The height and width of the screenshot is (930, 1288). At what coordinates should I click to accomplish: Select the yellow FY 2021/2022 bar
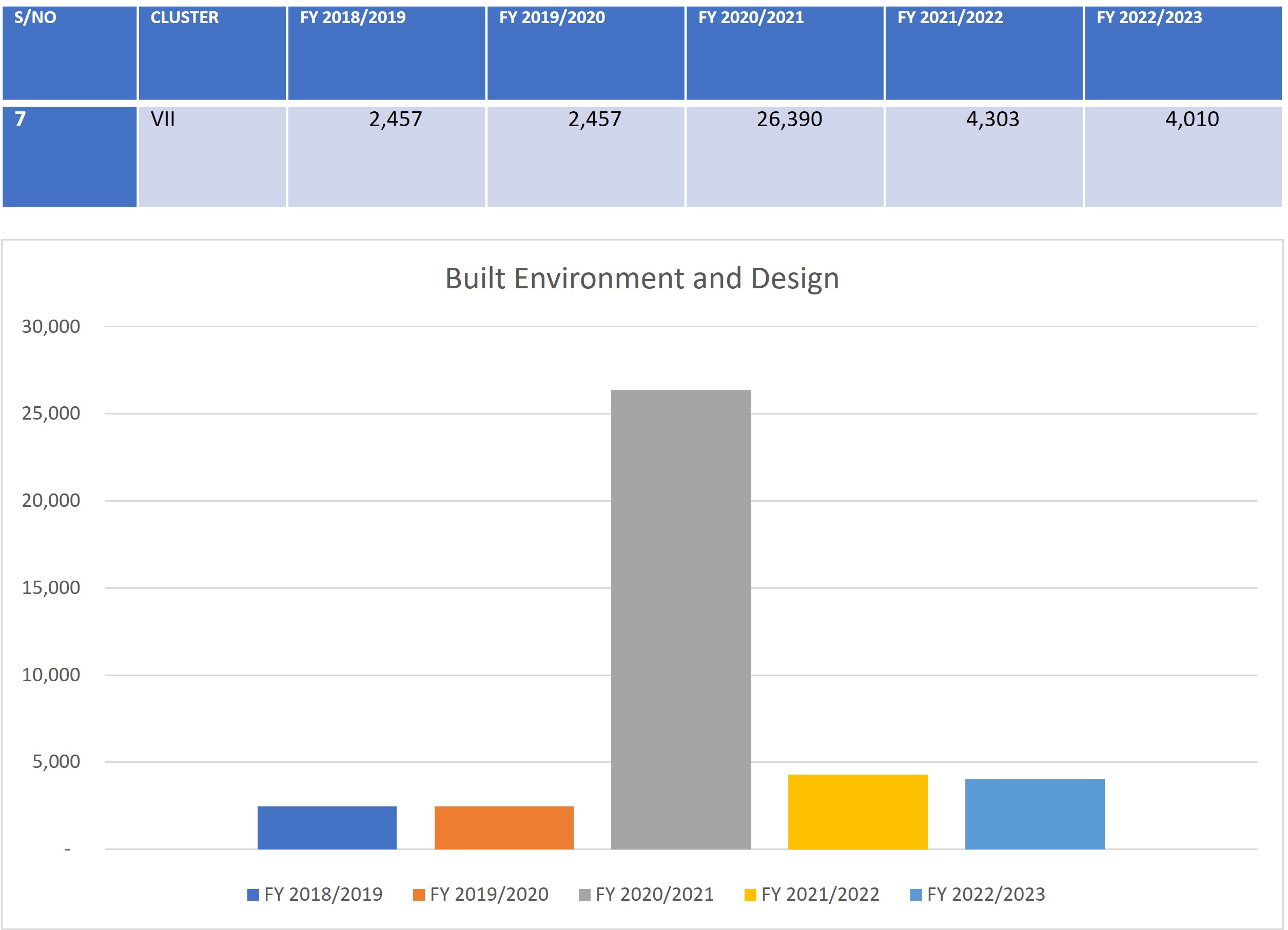pyautogui.click(x=857, y=812)
